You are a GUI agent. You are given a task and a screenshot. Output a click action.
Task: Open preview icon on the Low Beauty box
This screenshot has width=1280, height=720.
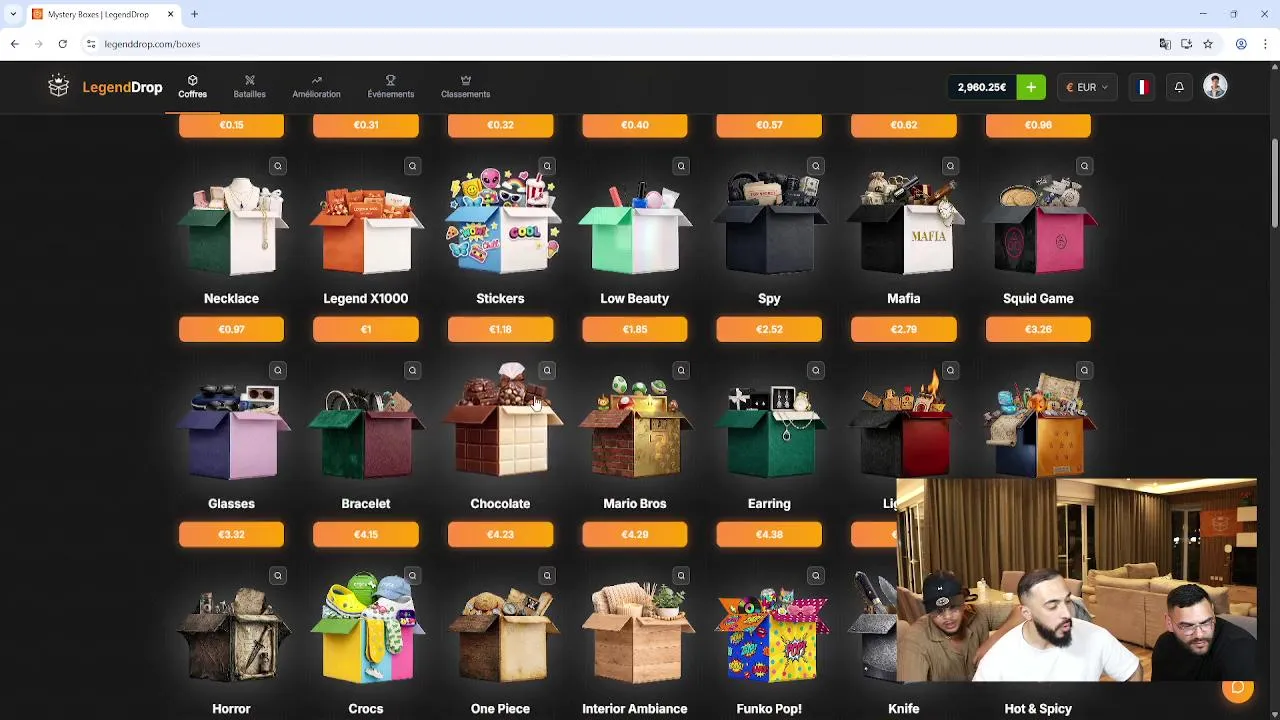[x=681, y=166]
